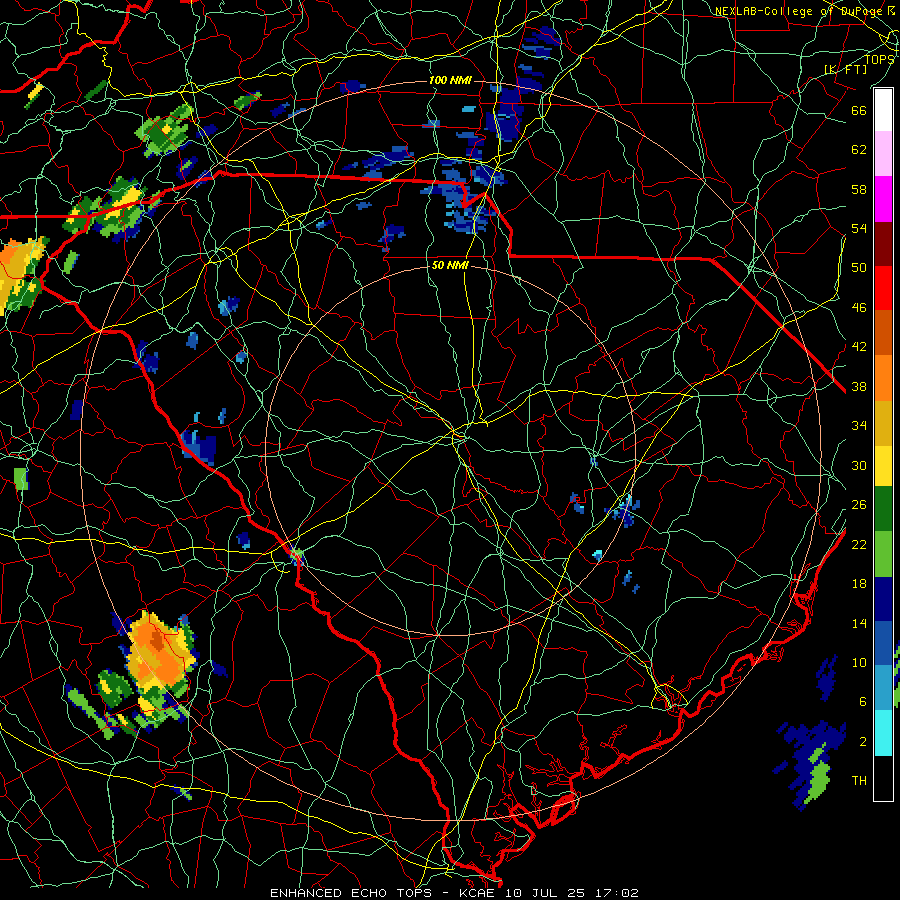Pick the sky blue legend swatch
Viewport: 900px width, 900px height.
click(883, 688)
